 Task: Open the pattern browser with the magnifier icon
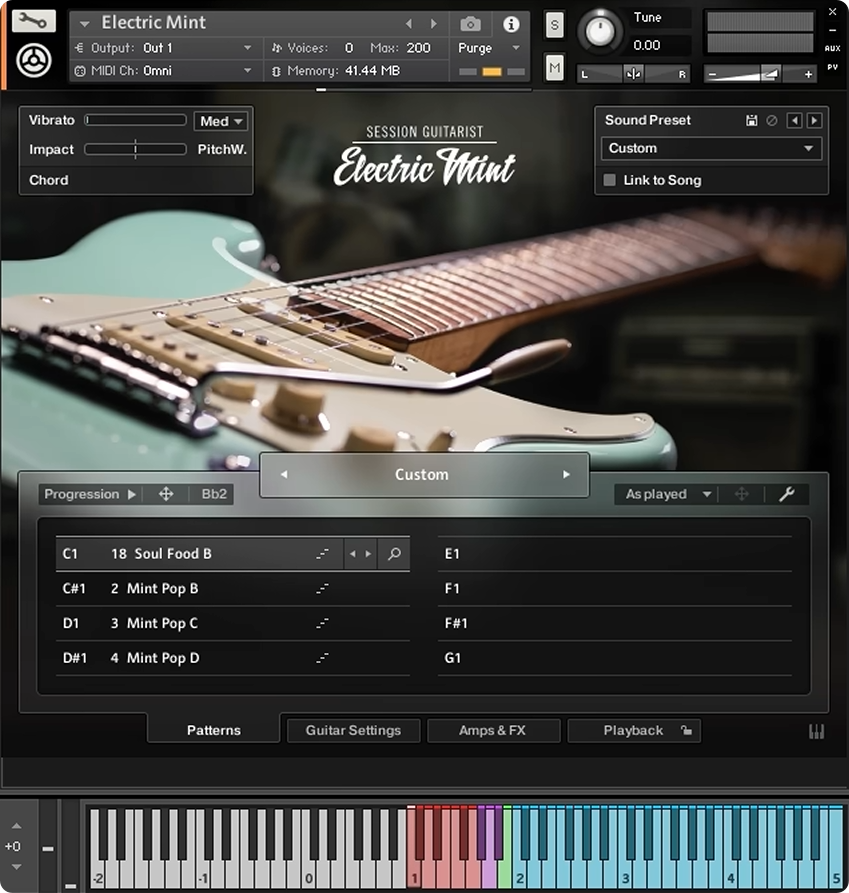coord(394,554)
